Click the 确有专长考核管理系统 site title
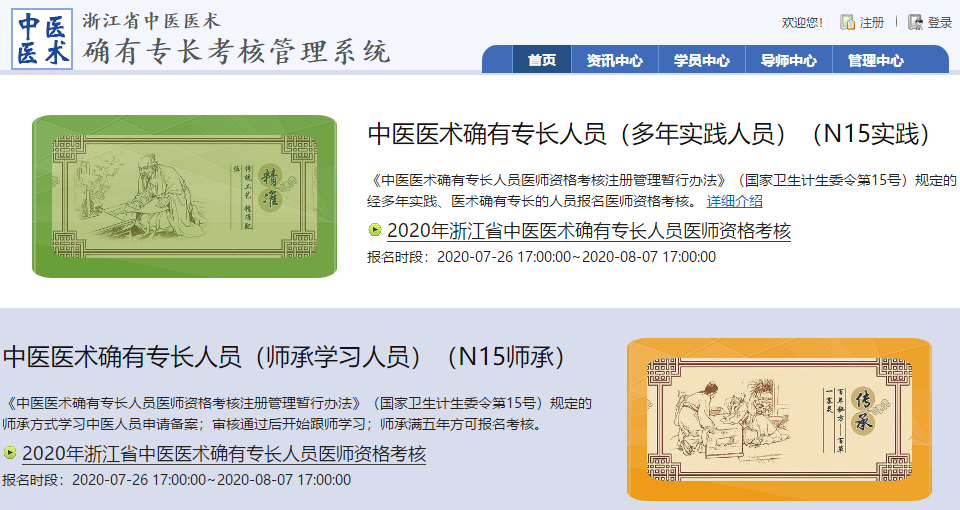 click(237, 51)
